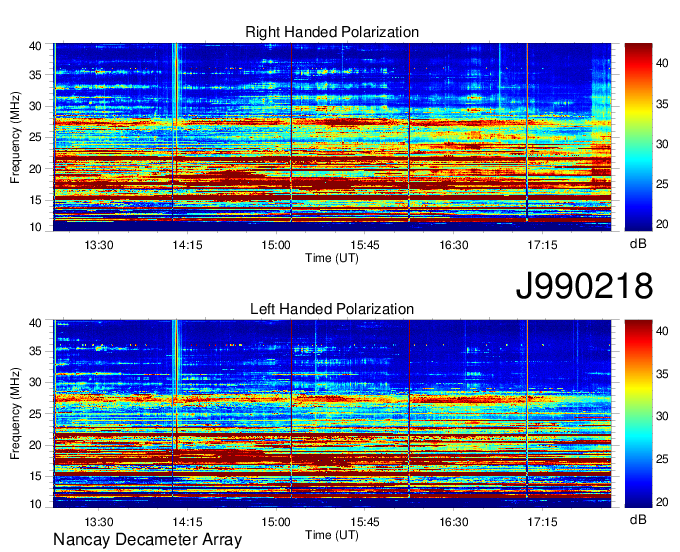Screen dimensions: 680x552
Task: Click the 30 MHz frequency tick of the left-handed plot
Action: point(36,382)
